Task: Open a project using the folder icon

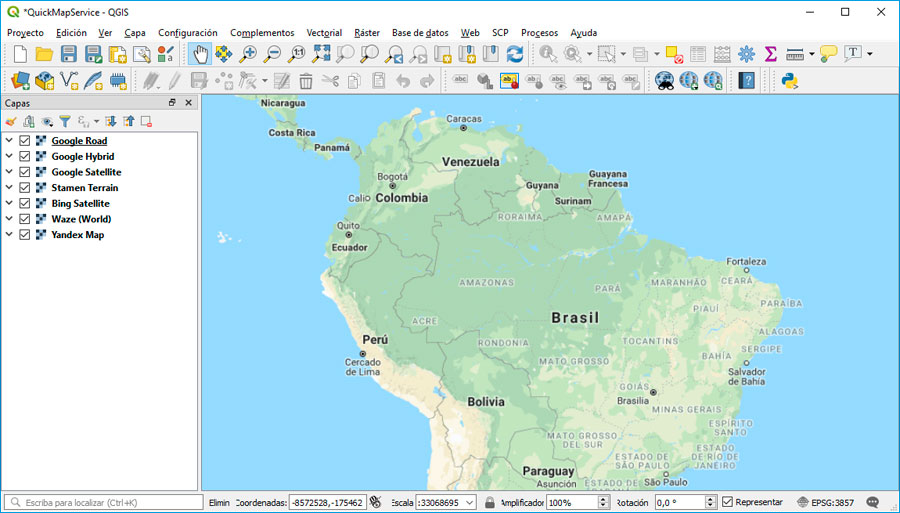Action: pos(44,54)
